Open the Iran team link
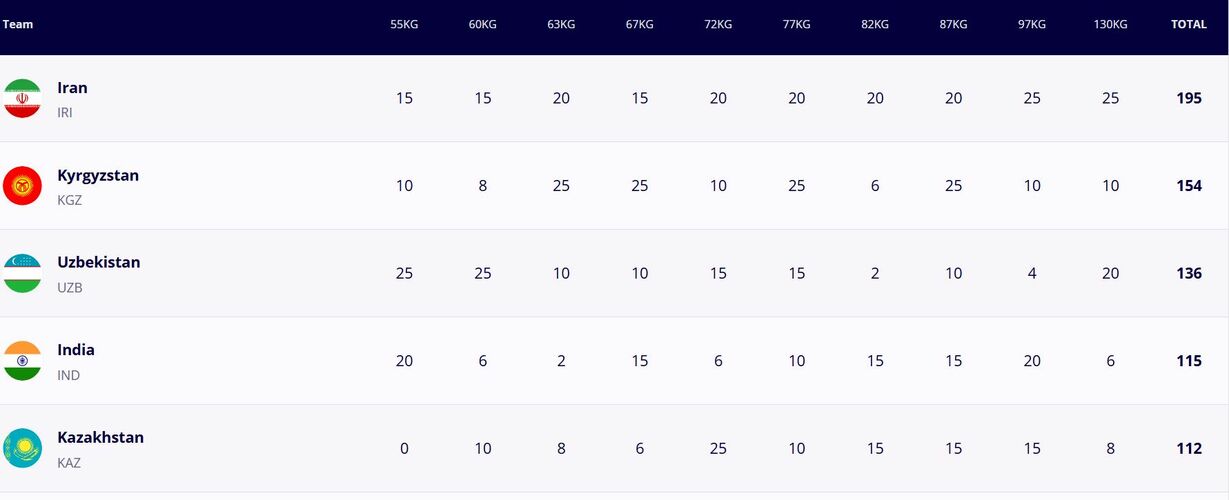The width and height of the screenshot is (1229, 500). (72, 88)
